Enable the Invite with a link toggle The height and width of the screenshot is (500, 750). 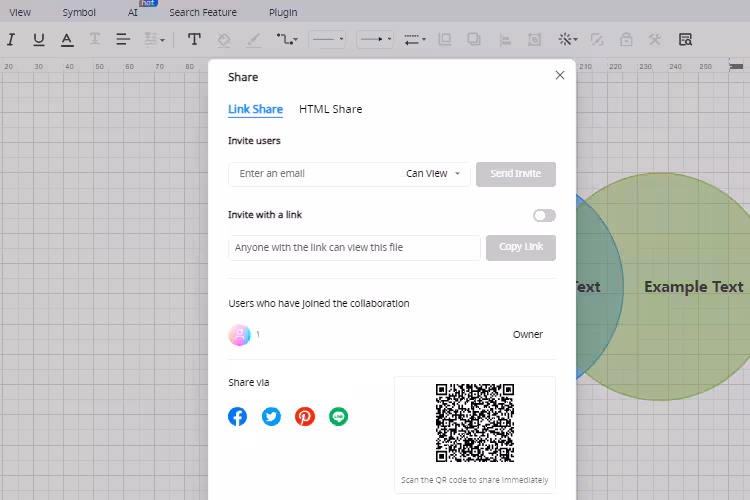tap(544, 216)
